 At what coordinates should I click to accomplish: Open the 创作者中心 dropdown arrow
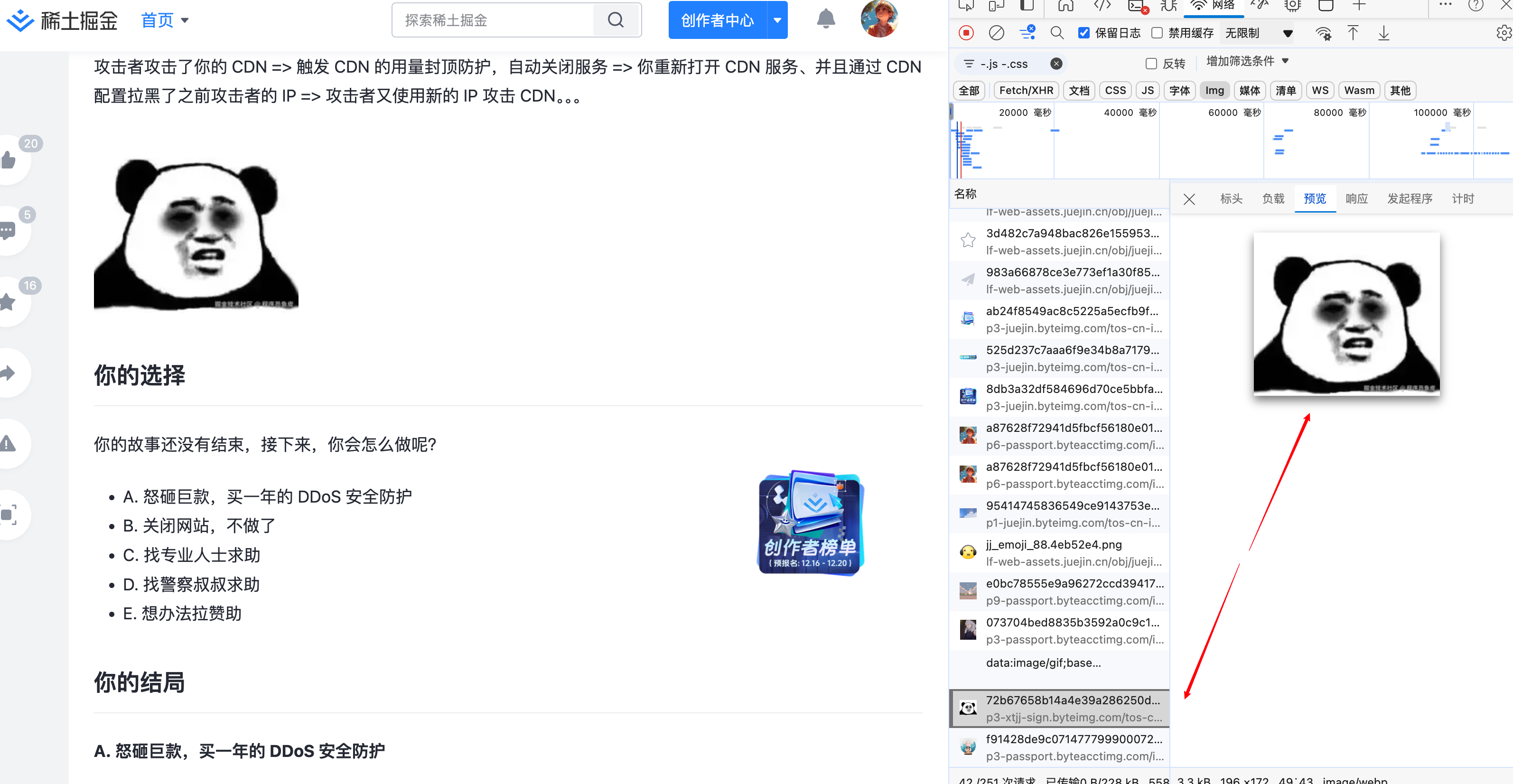(x=777, y=20)
